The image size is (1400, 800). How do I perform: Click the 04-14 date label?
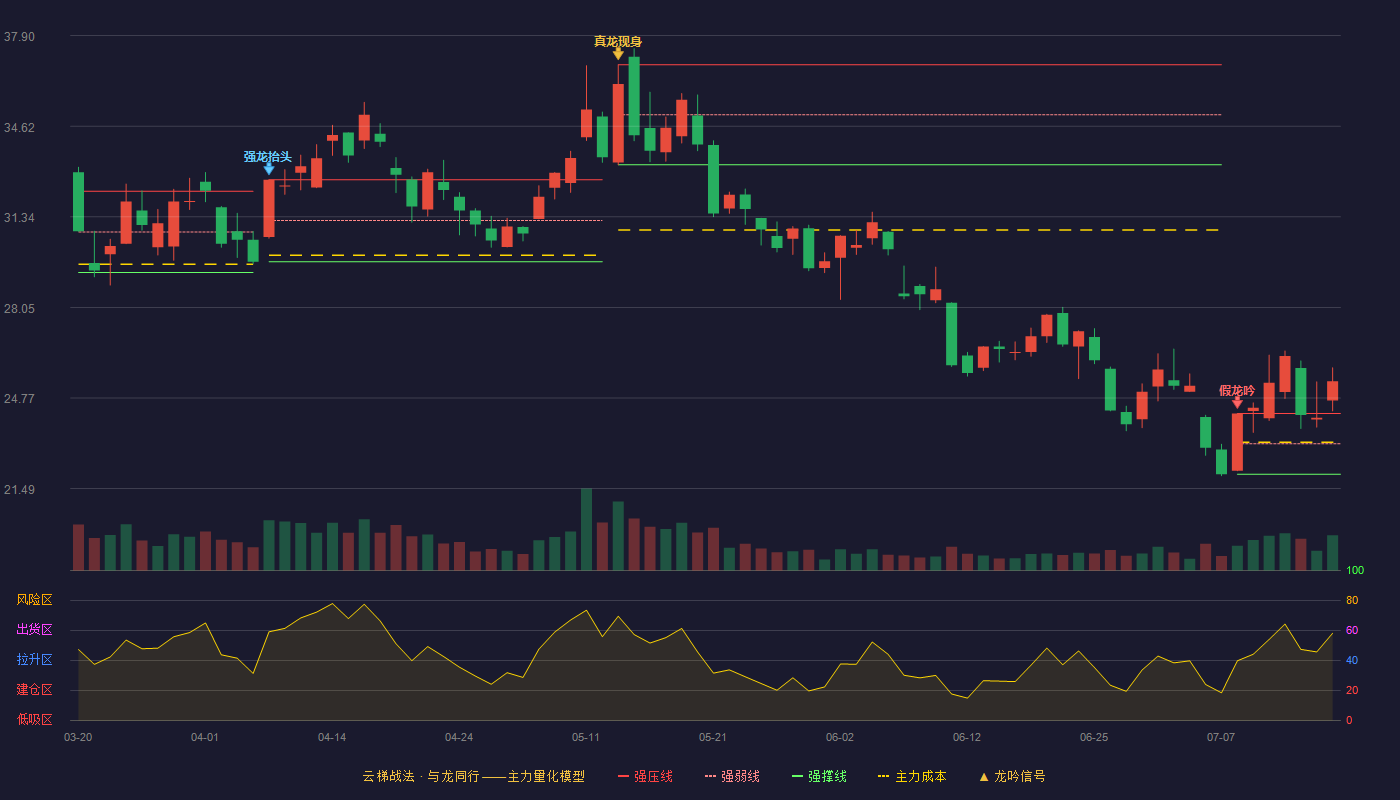pos(332,737)
